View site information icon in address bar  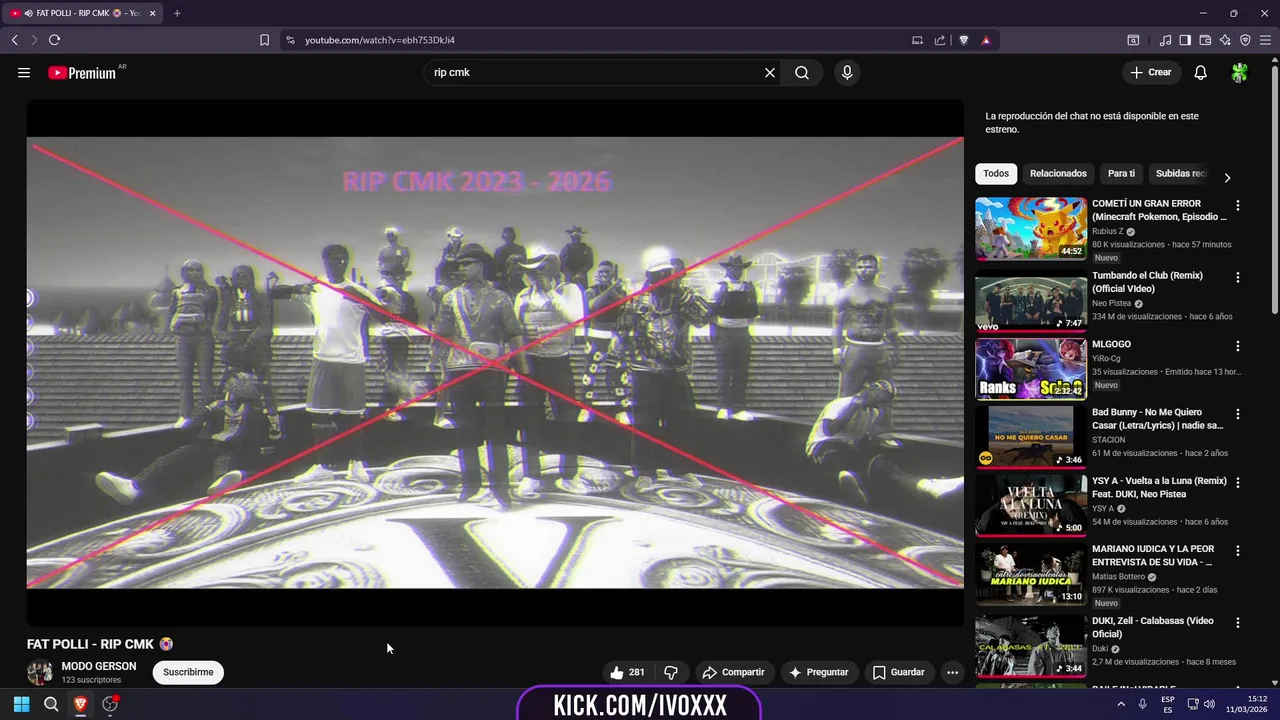290,40
